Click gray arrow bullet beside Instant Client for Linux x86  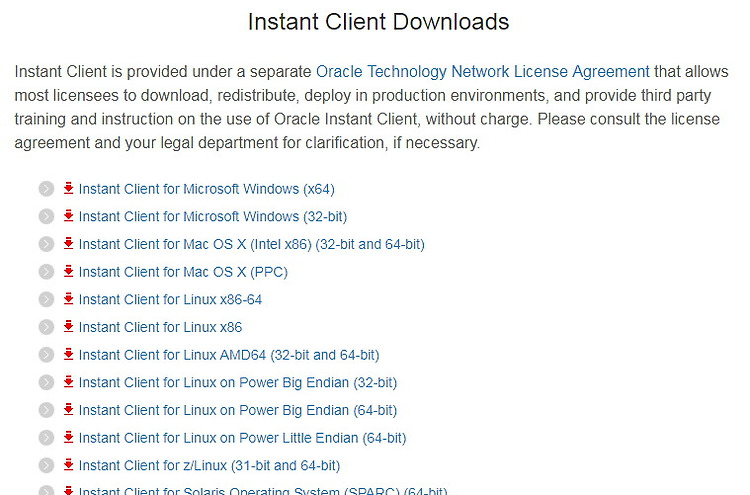[46, 327]
